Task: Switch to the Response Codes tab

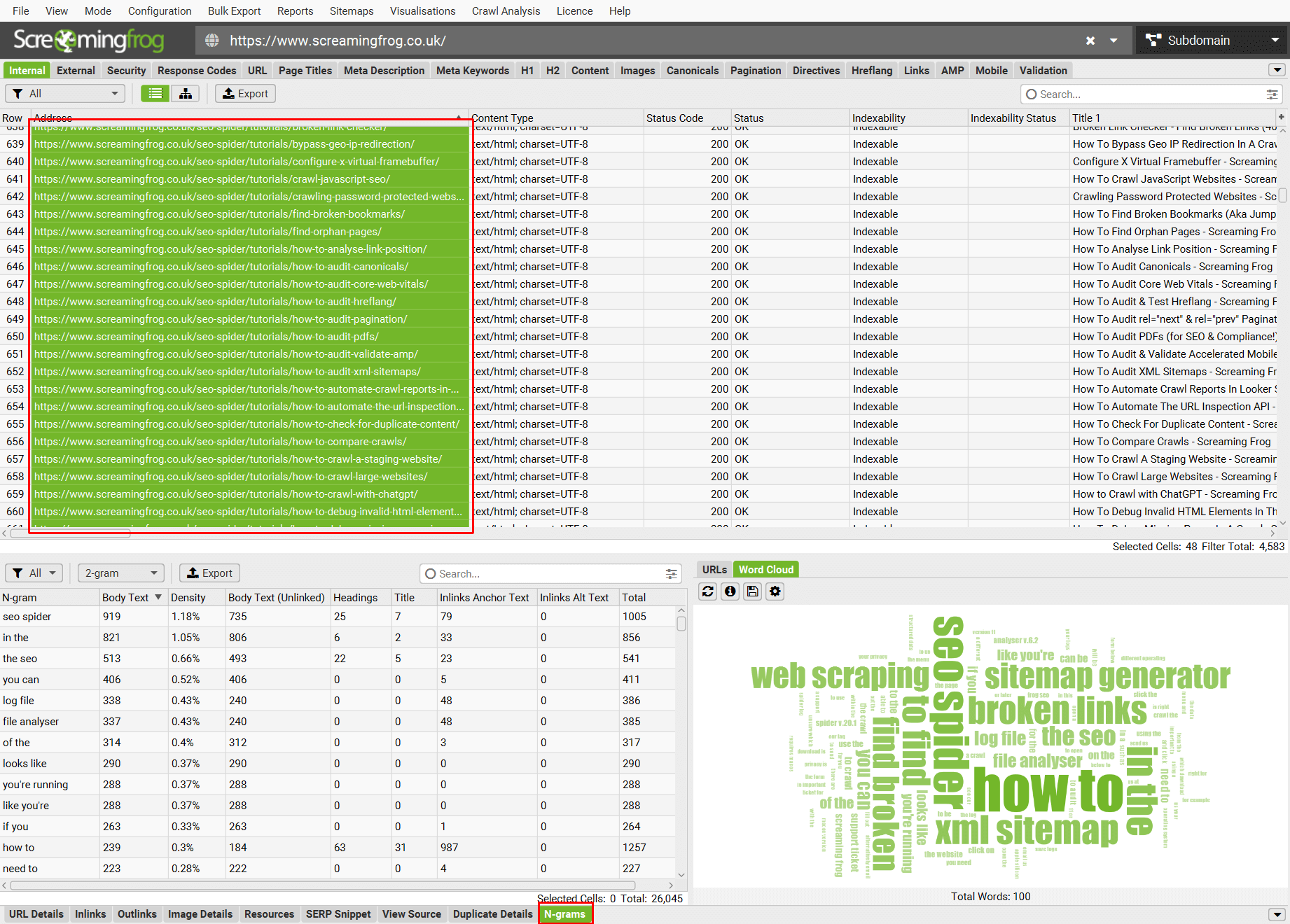Action: click(197, 71)
